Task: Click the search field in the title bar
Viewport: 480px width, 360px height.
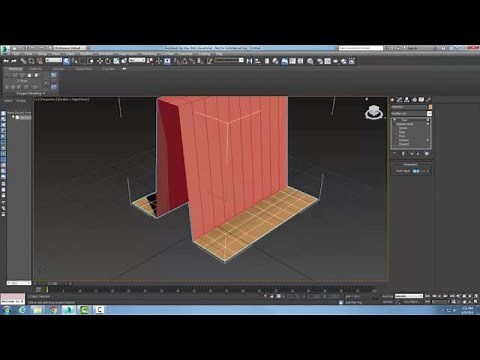Action: click(x=361, y=48)
